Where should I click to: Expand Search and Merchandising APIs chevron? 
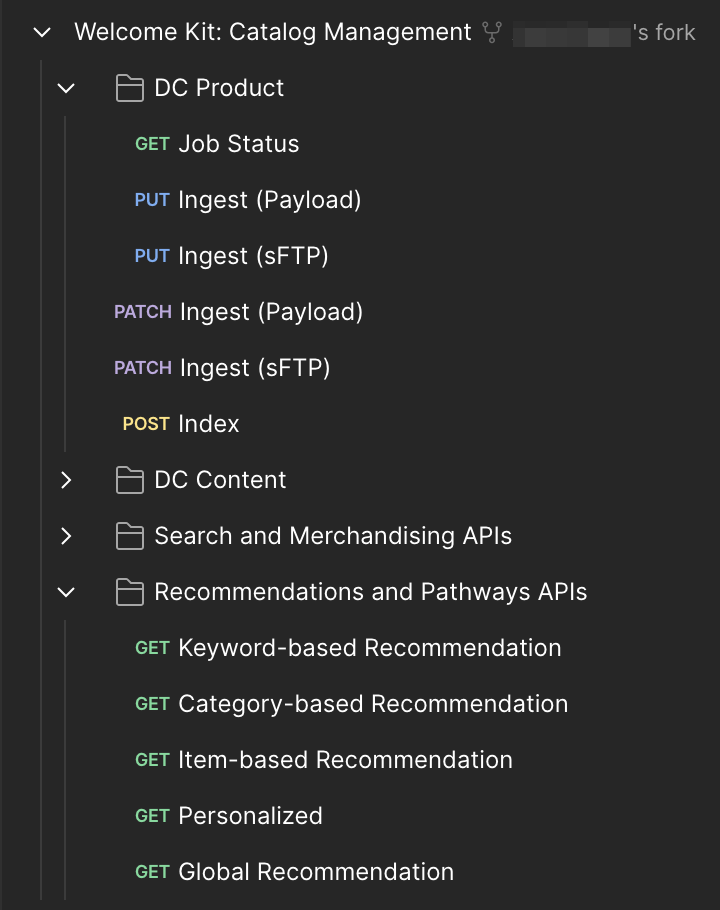point(66,536)
